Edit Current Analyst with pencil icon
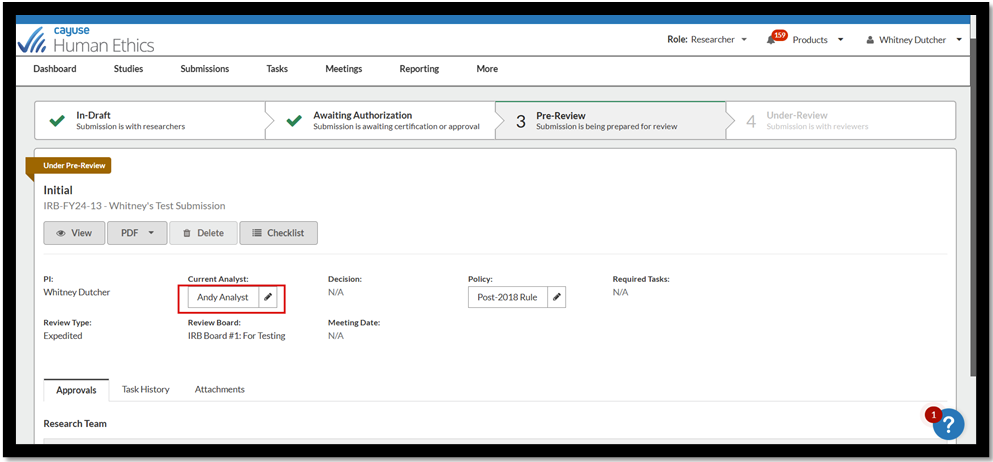This screenshot has width=993, height=462. tap(268, 297)
